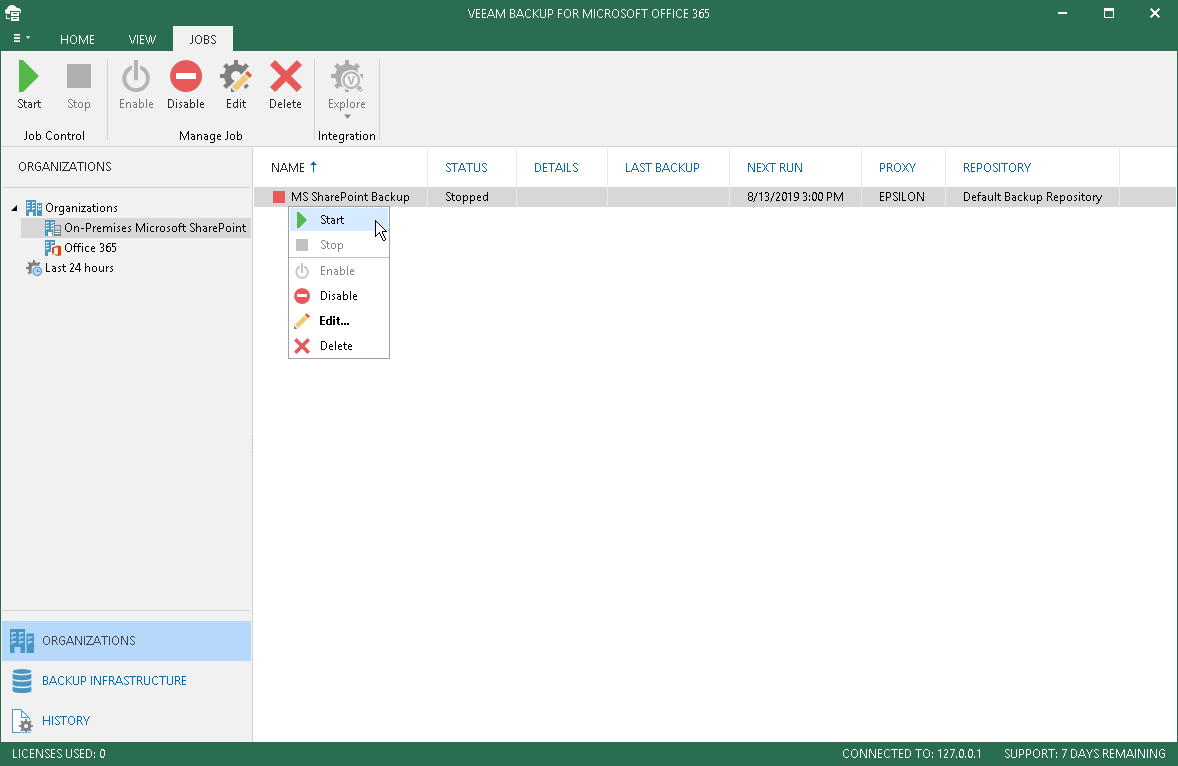Click the pane splitter handle
This screenshot has height=766, width=1178.
(x=252, y=445)
